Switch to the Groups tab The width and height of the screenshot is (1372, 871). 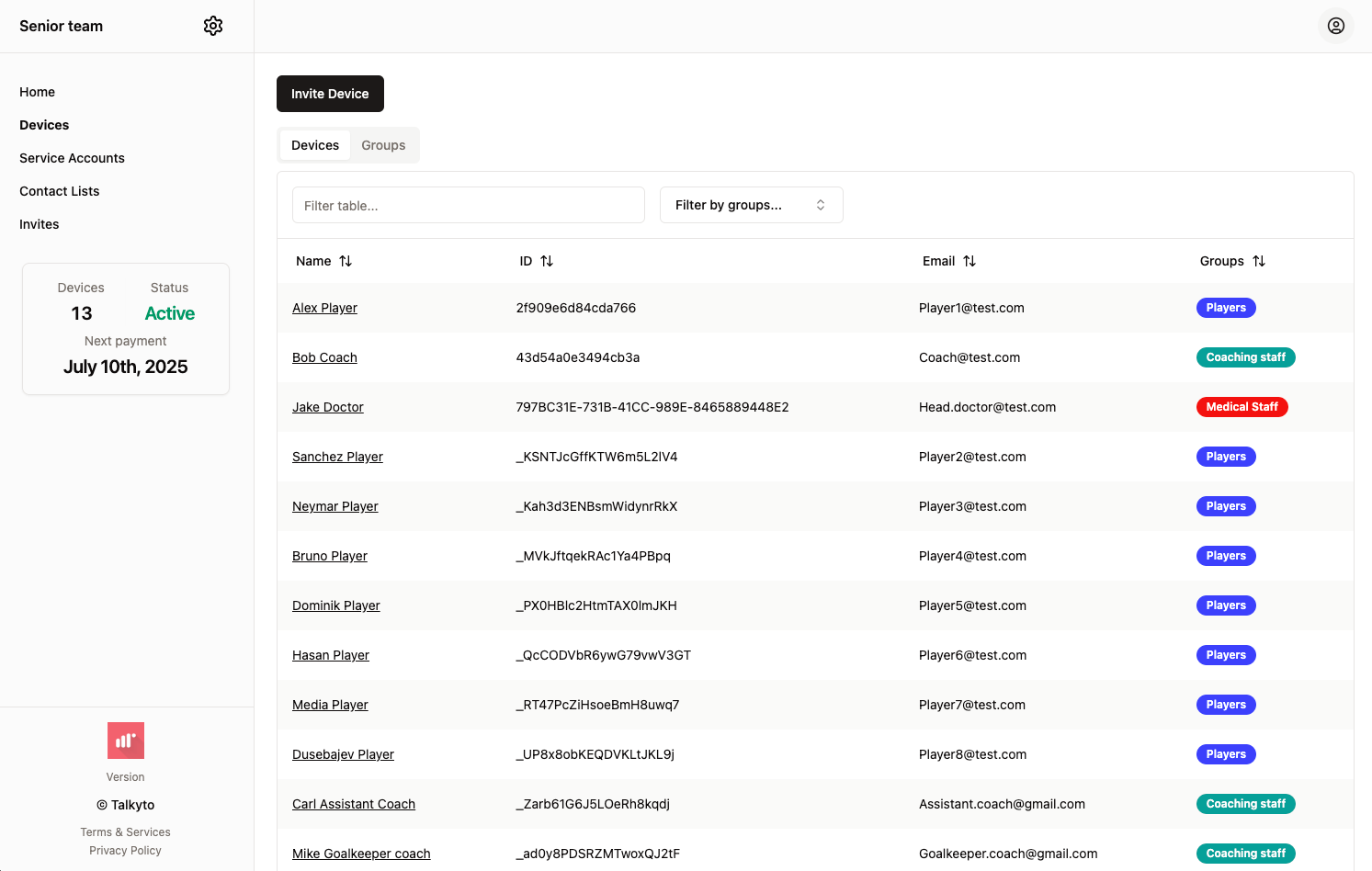click(x=383, y=144)
